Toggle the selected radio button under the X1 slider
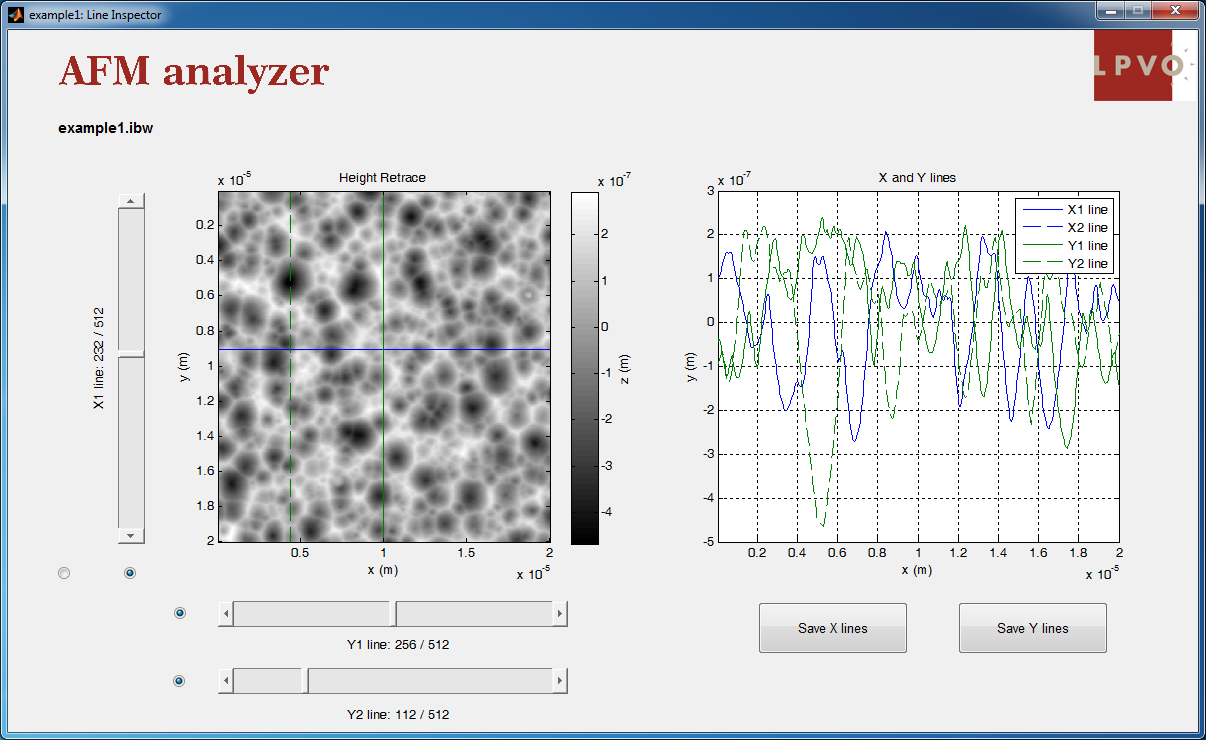 tap(129, 573)
